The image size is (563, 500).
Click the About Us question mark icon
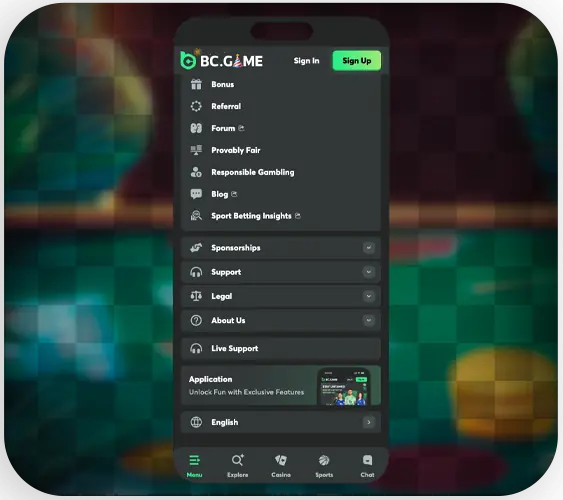pyautogui.click(x=196, y=320)
